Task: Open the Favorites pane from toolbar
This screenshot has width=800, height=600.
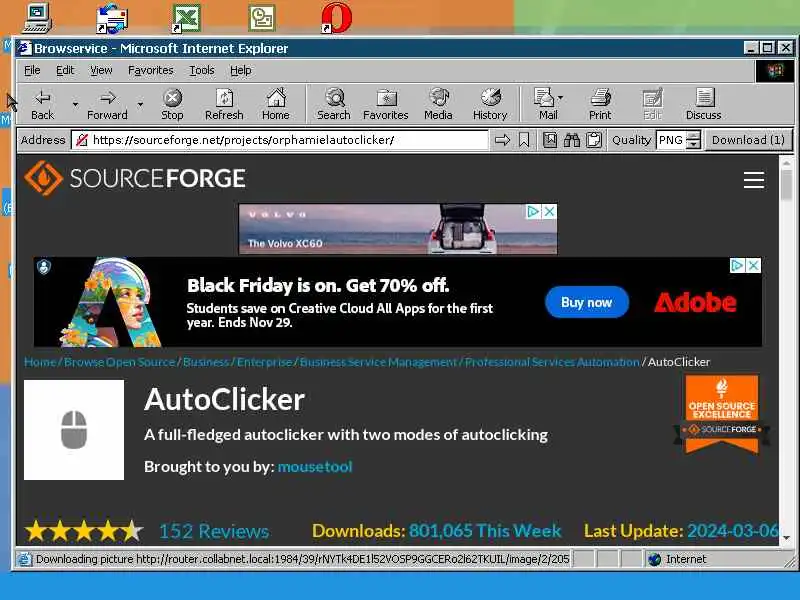Action: 386,105
